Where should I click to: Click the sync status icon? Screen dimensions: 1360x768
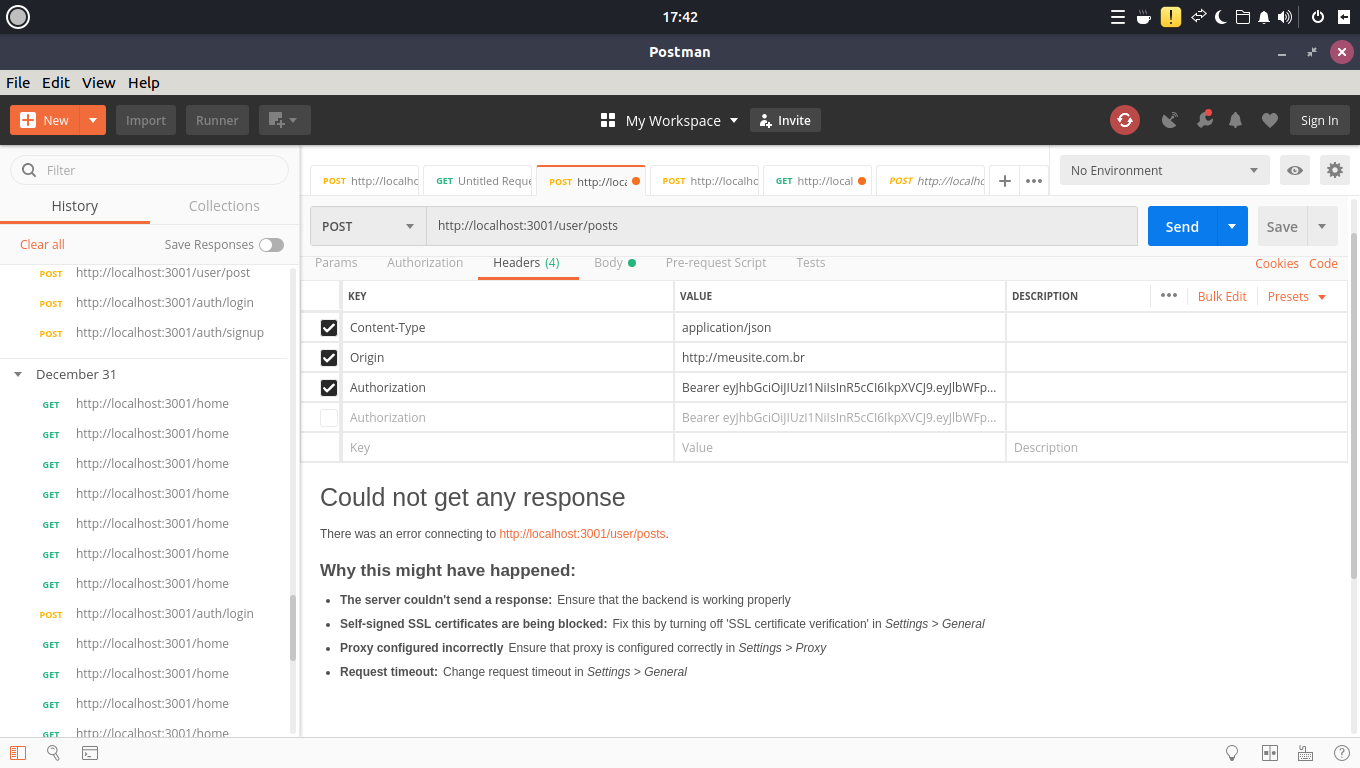click(1125, 120)
